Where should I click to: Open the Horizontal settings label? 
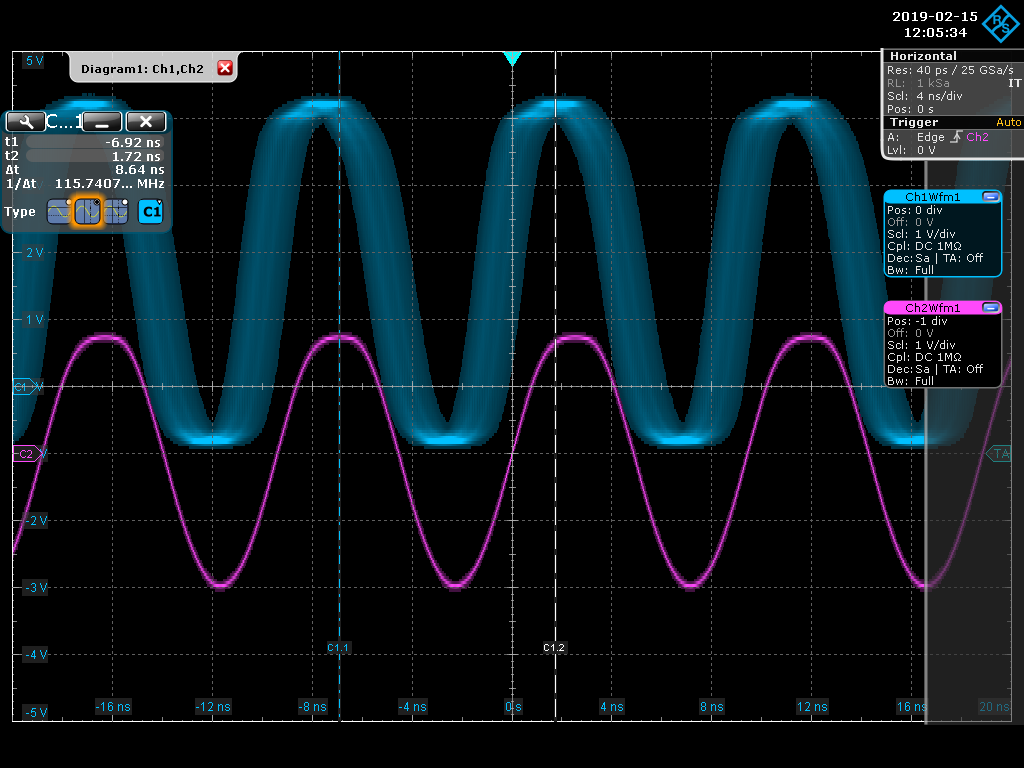pyautogui.click(x=922, y=56)
